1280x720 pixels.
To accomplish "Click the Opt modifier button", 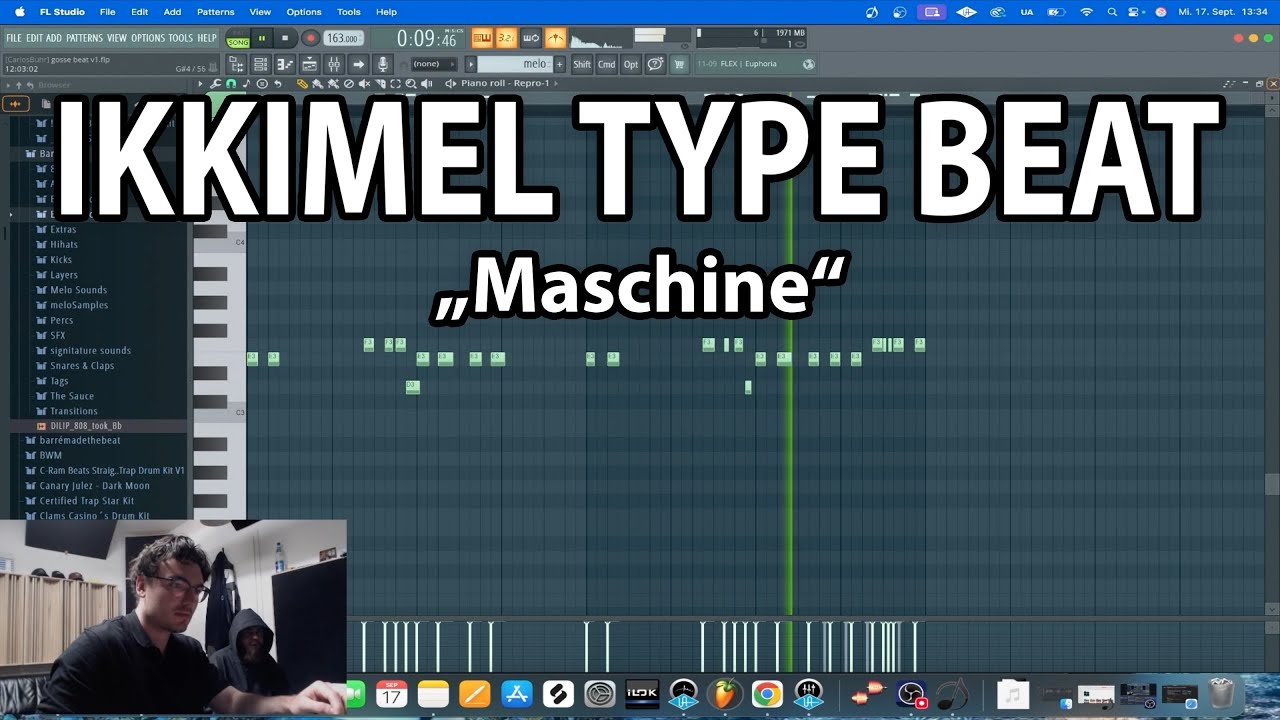I will (x=630, y=64).
